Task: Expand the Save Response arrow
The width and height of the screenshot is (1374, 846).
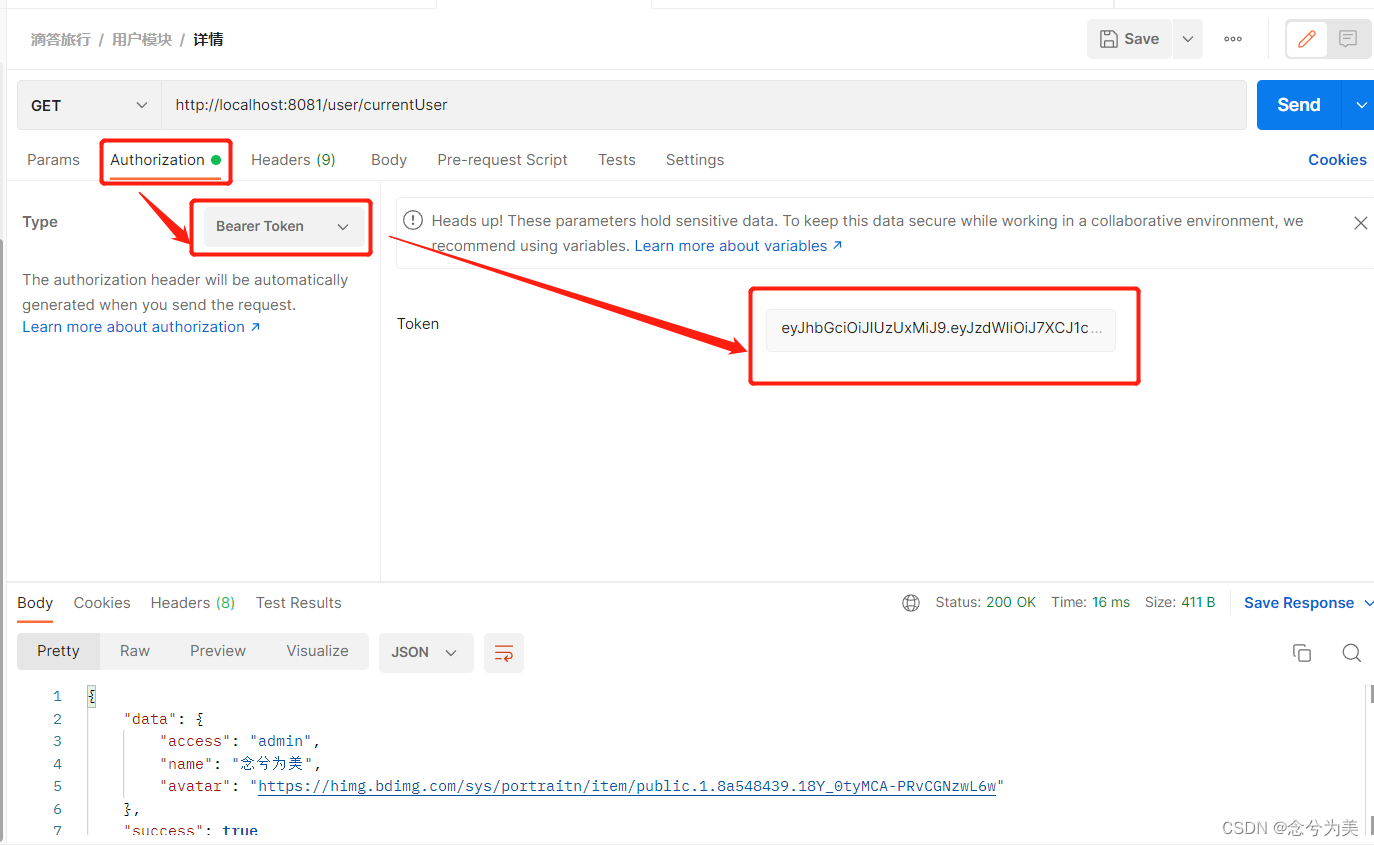Action: pos(1368,603)
